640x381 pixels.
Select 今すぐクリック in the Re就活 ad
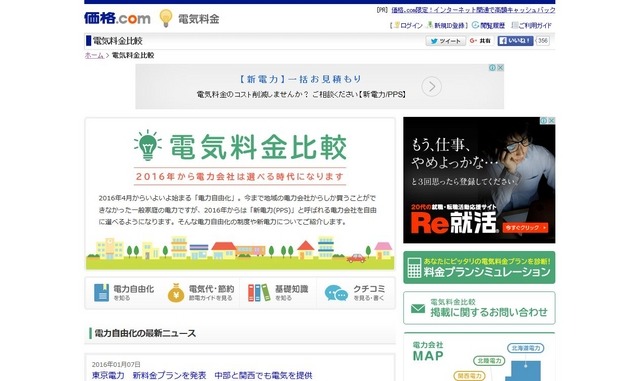[x=525, y=228]
